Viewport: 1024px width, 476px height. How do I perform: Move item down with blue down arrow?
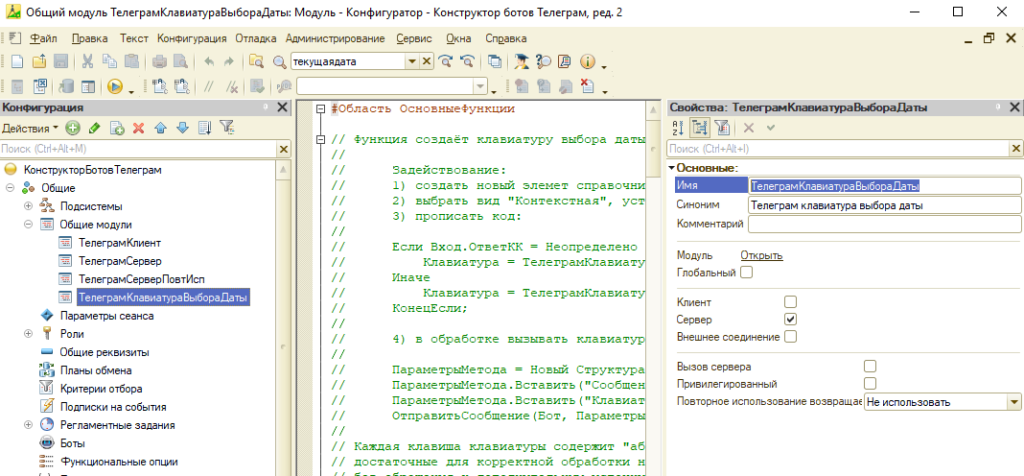[182, 128]
